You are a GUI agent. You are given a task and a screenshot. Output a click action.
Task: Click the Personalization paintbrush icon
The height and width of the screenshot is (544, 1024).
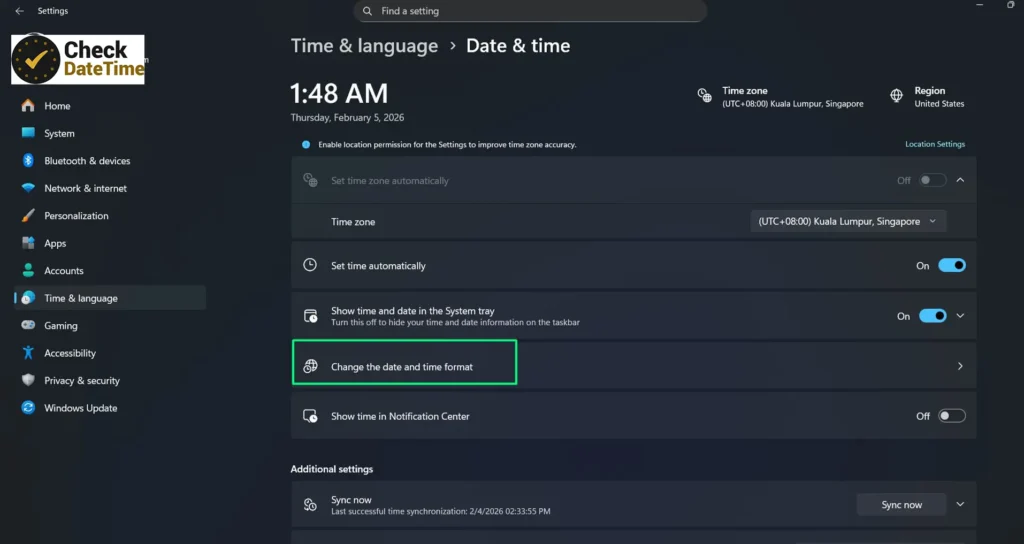click(28, 216)
